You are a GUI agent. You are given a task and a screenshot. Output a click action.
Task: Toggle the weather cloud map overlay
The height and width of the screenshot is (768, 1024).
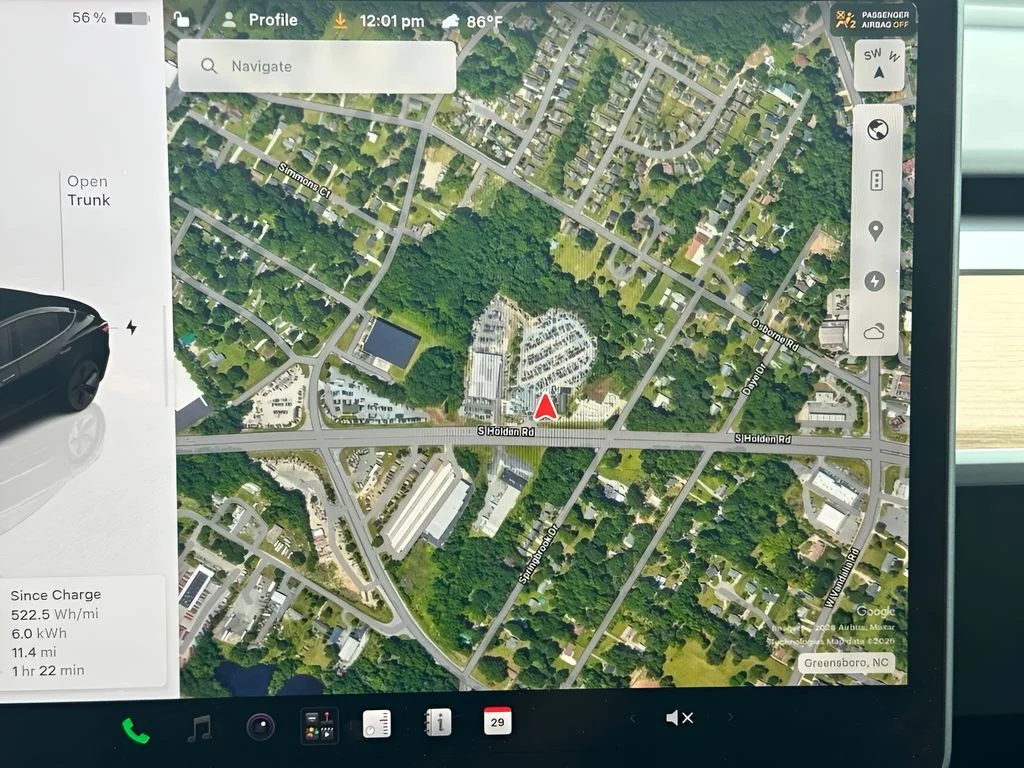click(x=874, y=332)
